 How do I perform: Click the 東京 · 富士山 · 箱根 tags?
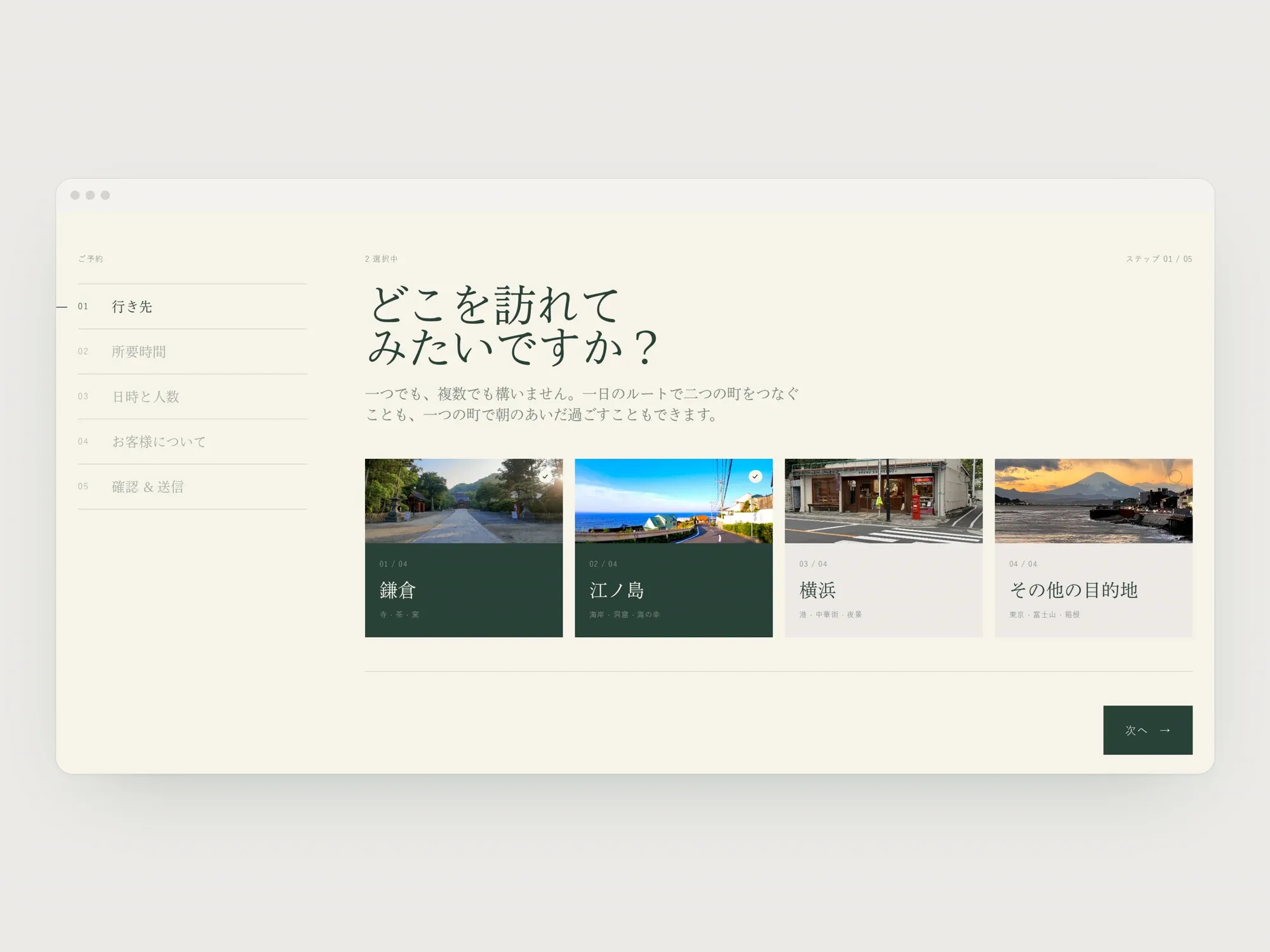(x=1045, y=614)
